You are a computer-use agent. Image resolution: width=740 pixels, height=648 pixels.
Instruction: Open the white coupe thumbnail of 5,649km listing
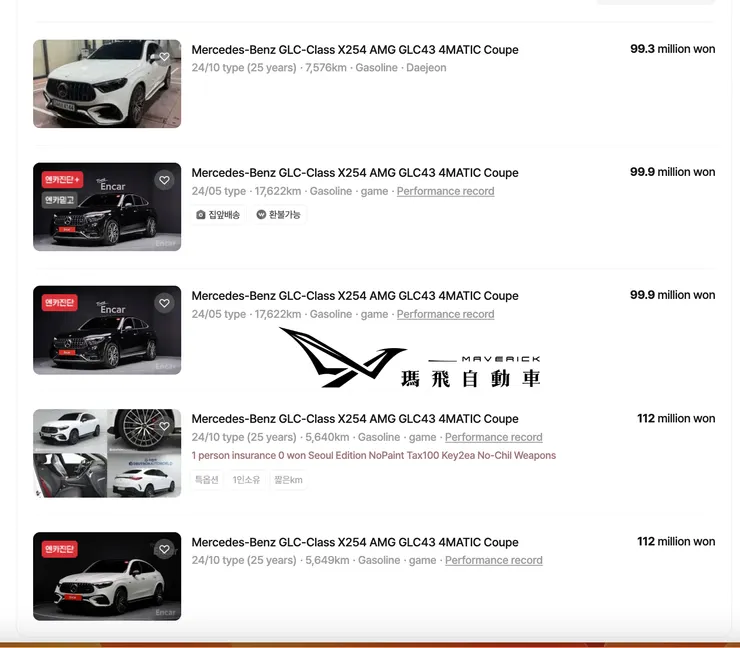pyautogui.click(x=107, y=576)
